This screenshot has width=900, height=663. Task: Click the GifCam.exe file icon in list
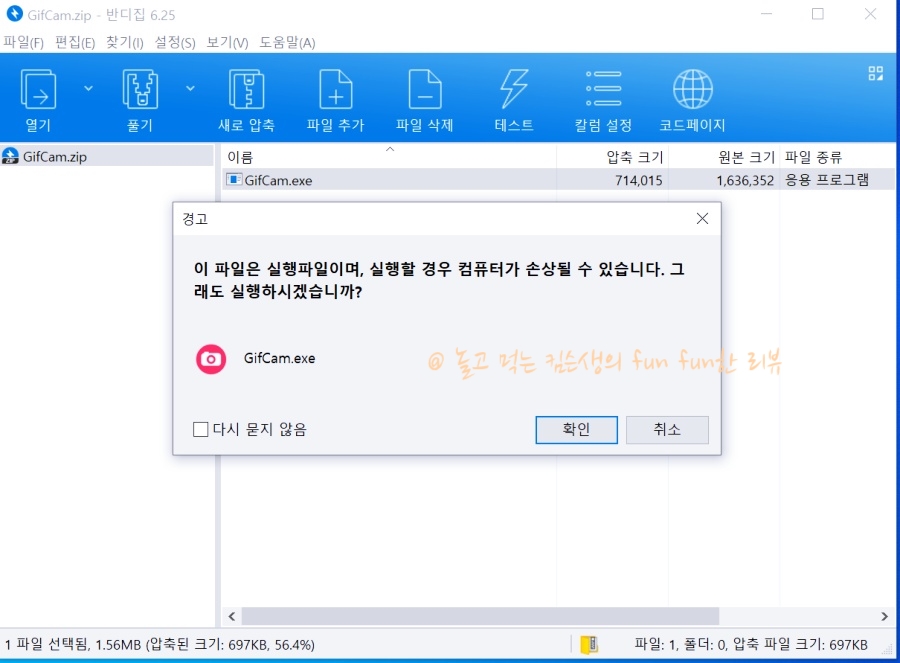coord(234,180)
